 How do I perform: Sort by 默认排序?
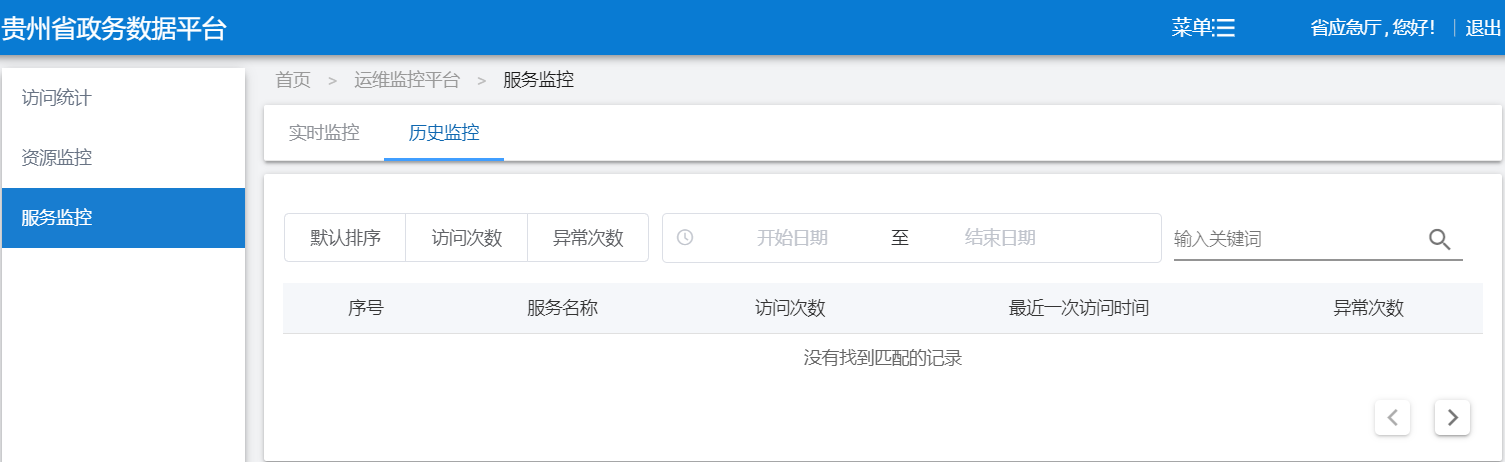tap(345, 238)
